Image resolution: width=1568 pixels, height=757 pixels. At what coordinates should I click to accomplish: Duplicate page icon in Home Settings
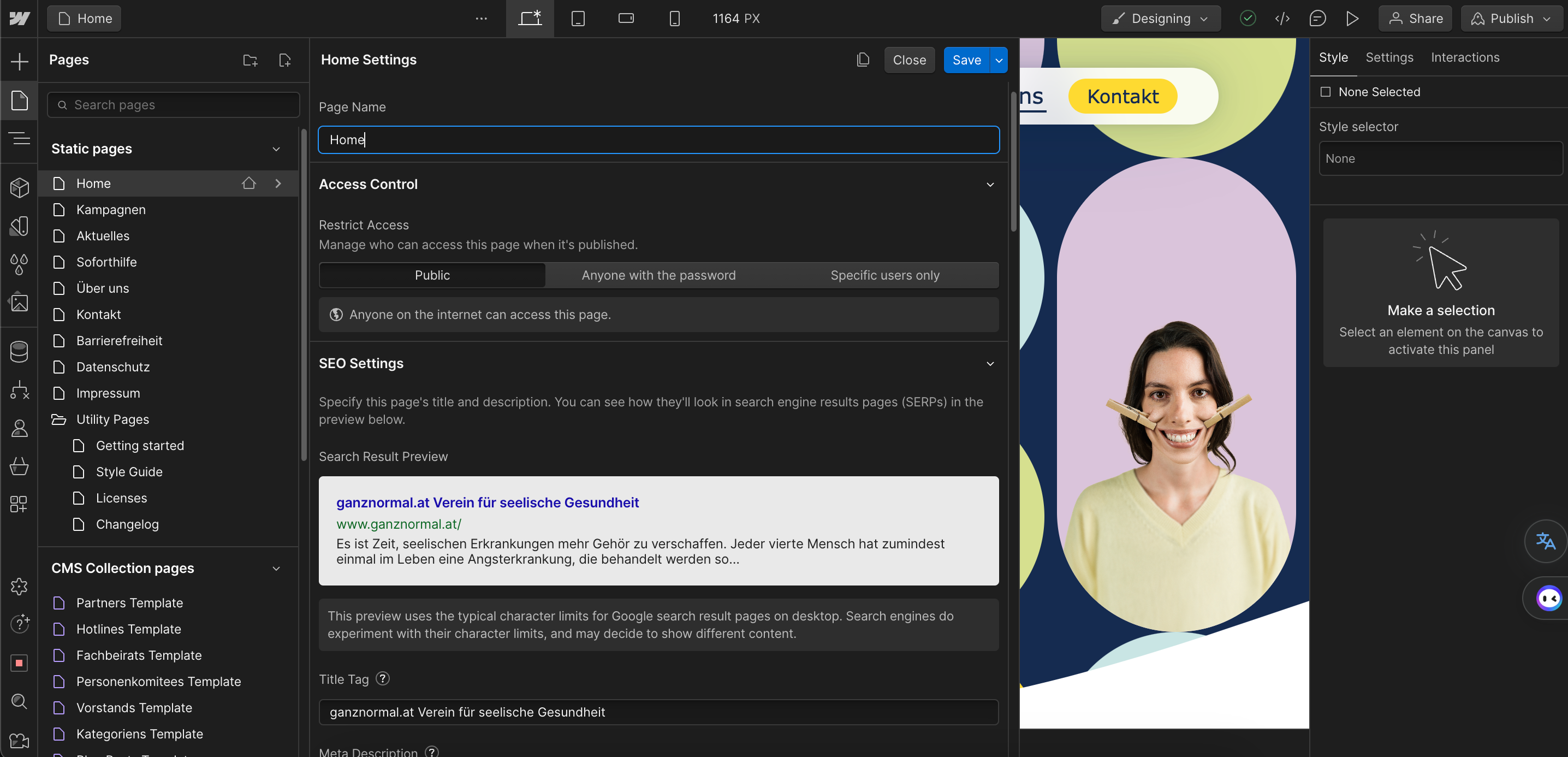[x=863, y=60]
